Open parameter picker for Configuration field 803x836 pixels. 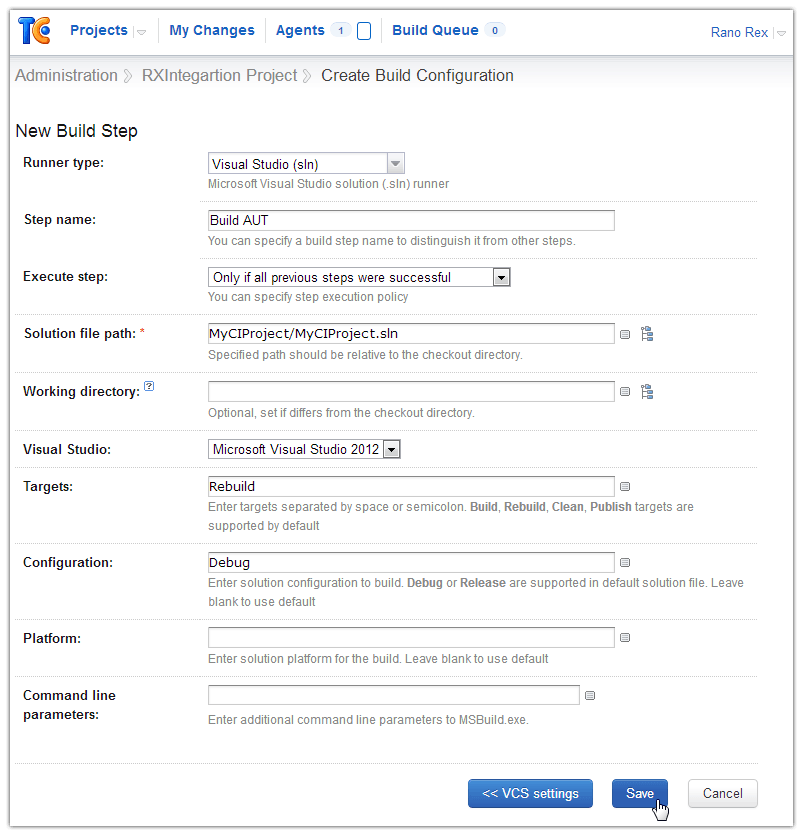pos(625,562)
